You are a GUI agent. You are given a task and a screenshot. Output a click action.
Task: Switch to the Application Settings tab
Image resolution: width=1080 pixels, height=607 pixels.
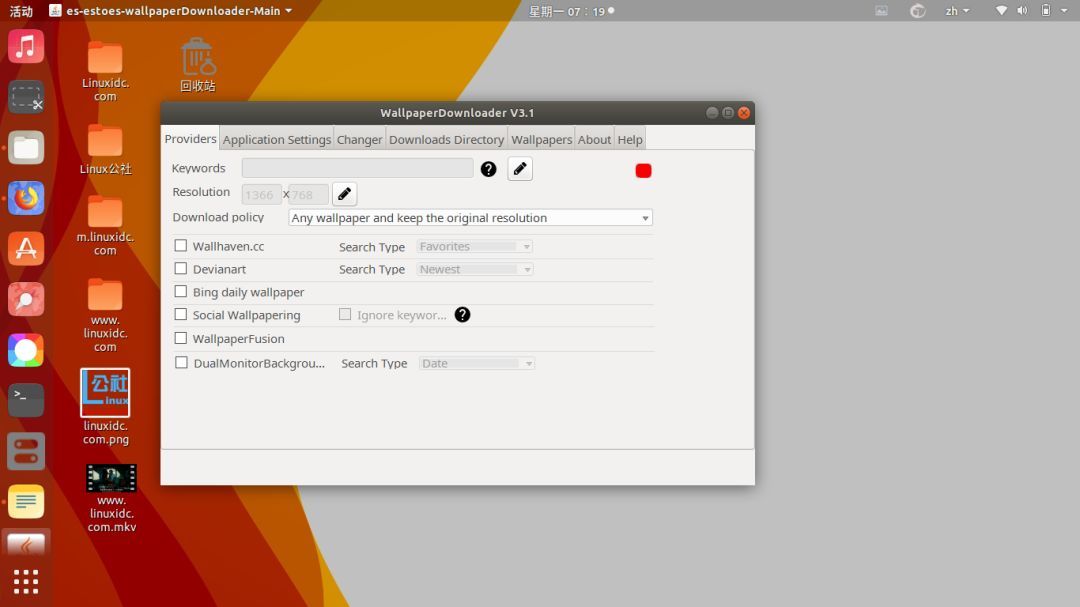point(277,139)
